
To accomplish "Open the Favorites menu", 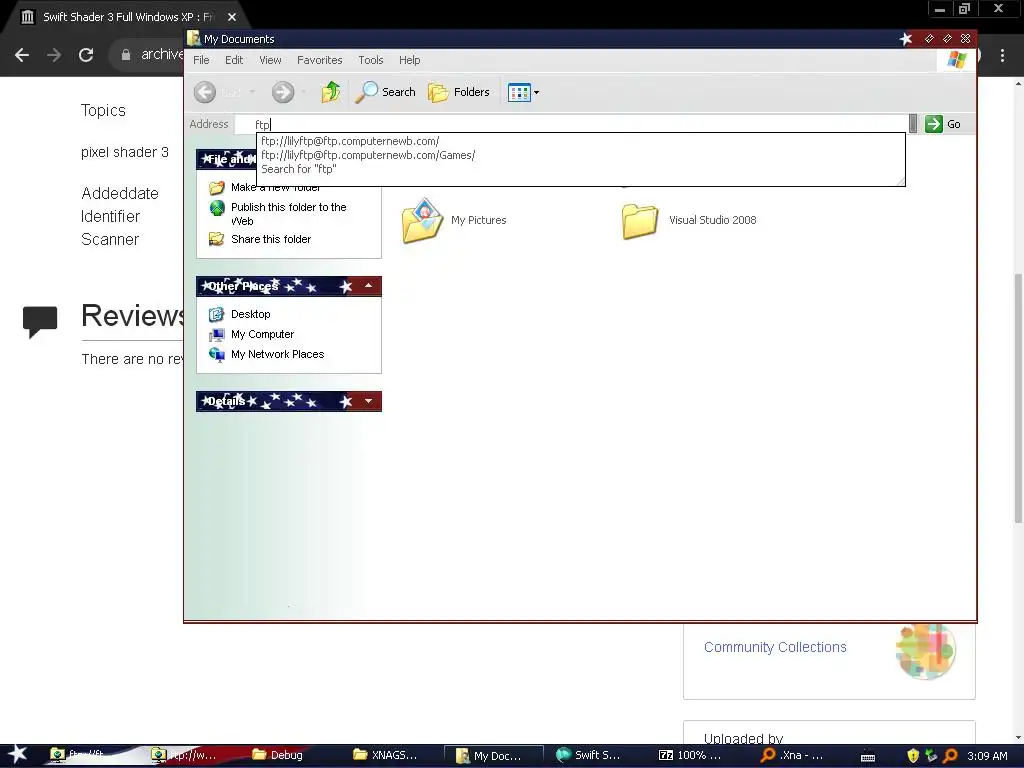I will [x=319, y=60].
